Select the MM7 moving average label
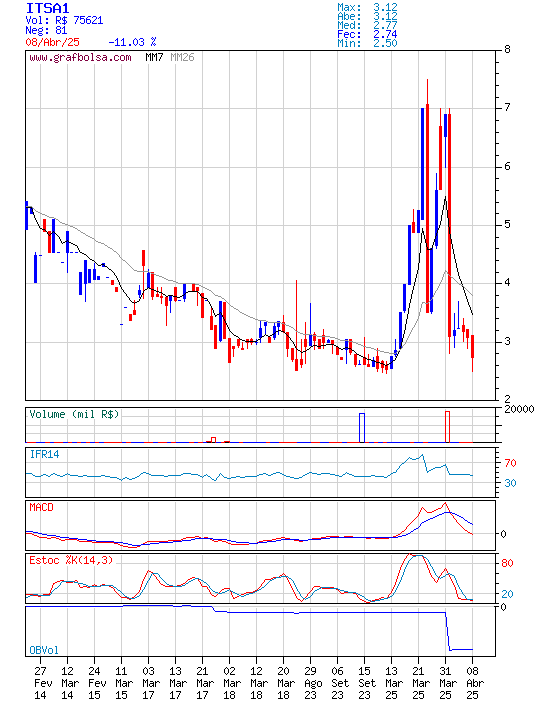Image resolution: width=545 pixels, height=720 pixels. point(154,57)
